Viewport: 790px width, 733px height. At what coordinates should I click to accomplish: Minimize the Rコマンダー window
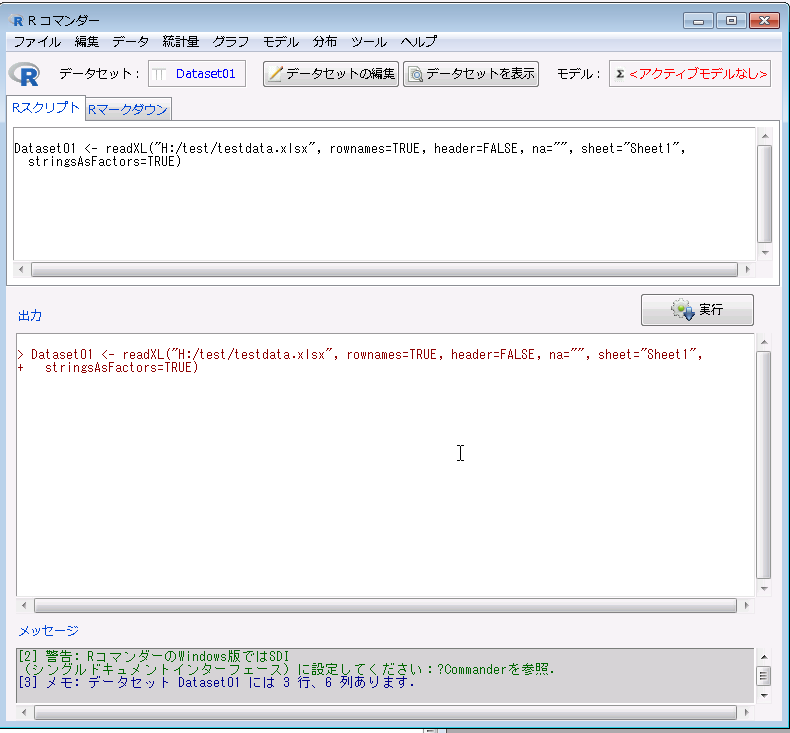(698, 21)
